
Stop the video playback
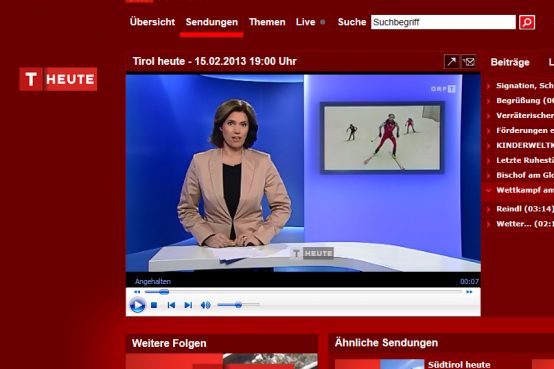pyautogui.click(x=154, y=305)
